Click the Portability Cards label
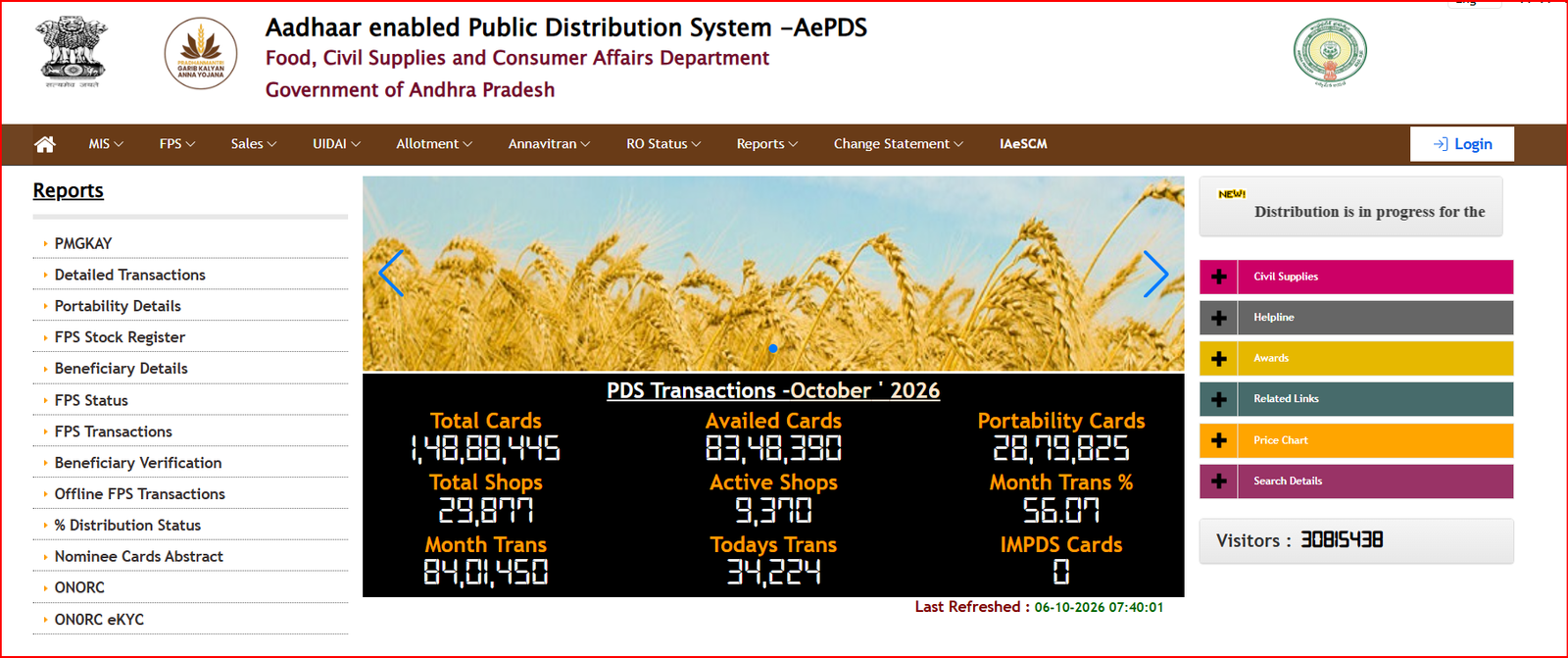The height and width of the screenshot is (658, 1568). click(x=1061, y=421)
